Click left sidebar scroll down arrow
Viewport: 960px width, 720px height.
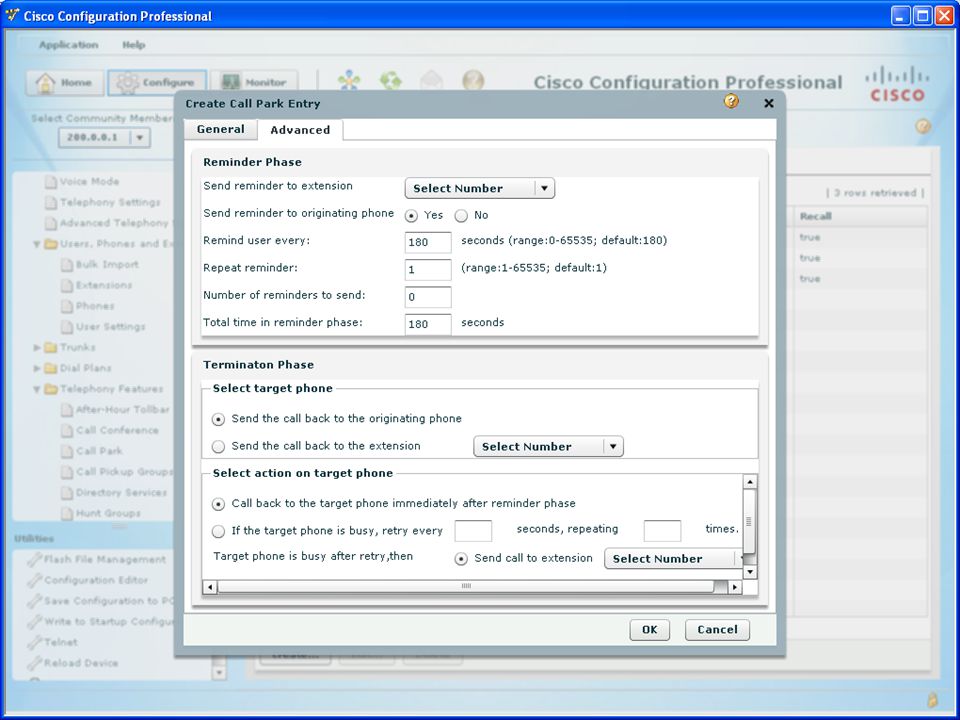click(219, 673)
